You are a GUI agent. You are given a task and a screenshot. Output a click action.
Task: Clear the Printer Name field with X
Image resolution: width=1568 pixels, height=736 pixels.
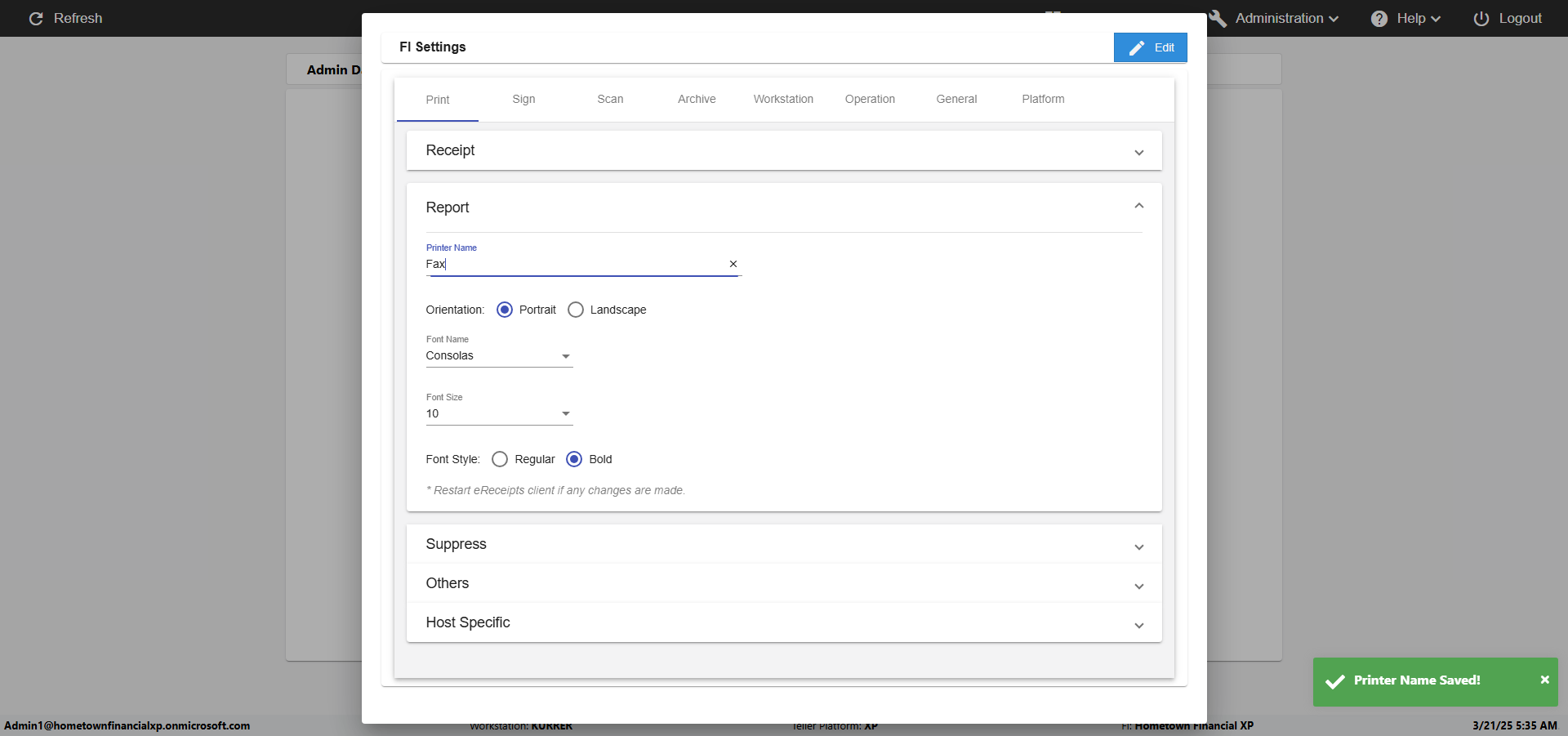tap(733, 264)
